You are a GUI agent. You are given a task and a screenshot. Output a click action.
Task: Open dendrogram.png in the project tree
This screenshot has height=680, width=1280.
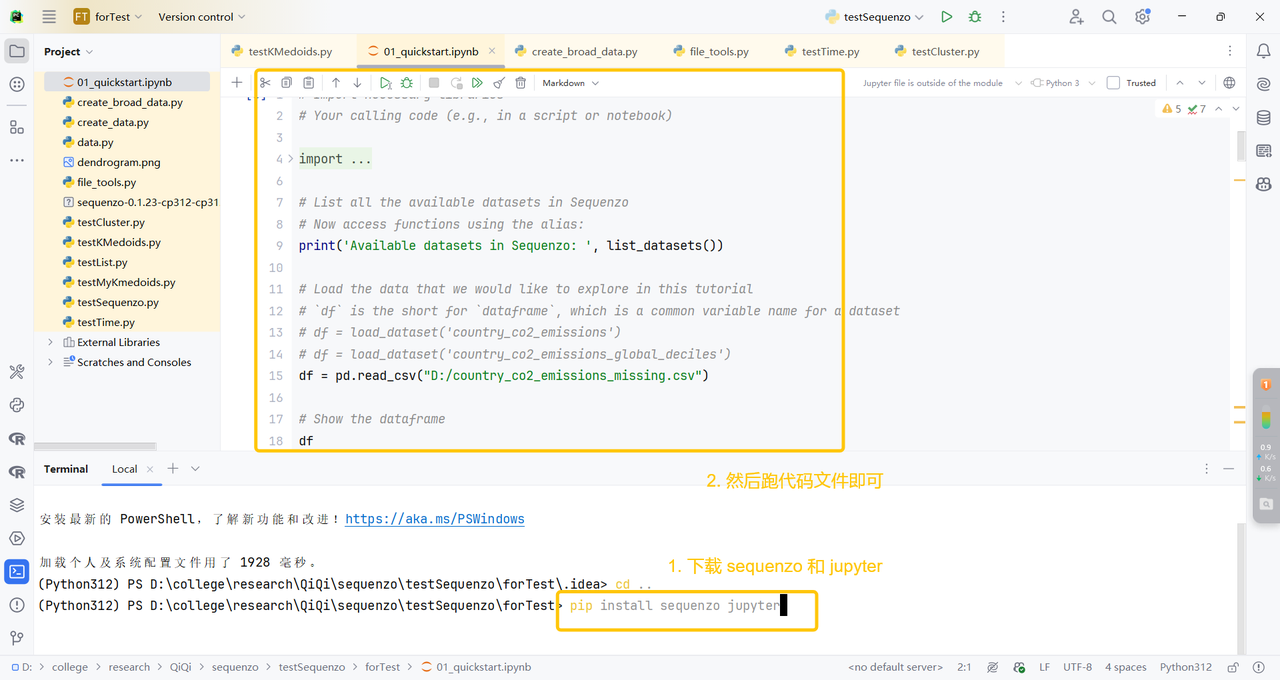click(x=118, y=162)
